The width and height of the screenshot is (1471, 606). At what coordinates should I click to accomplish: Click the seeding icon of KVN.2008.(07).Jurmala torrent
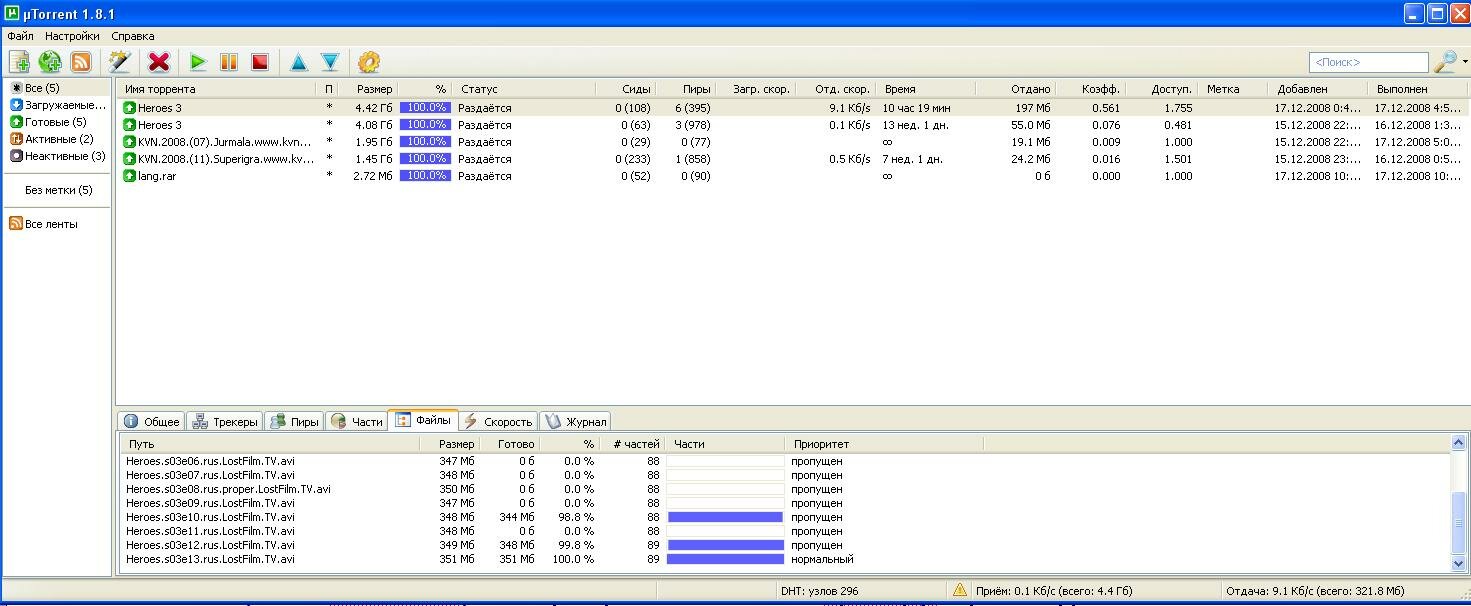129,142
